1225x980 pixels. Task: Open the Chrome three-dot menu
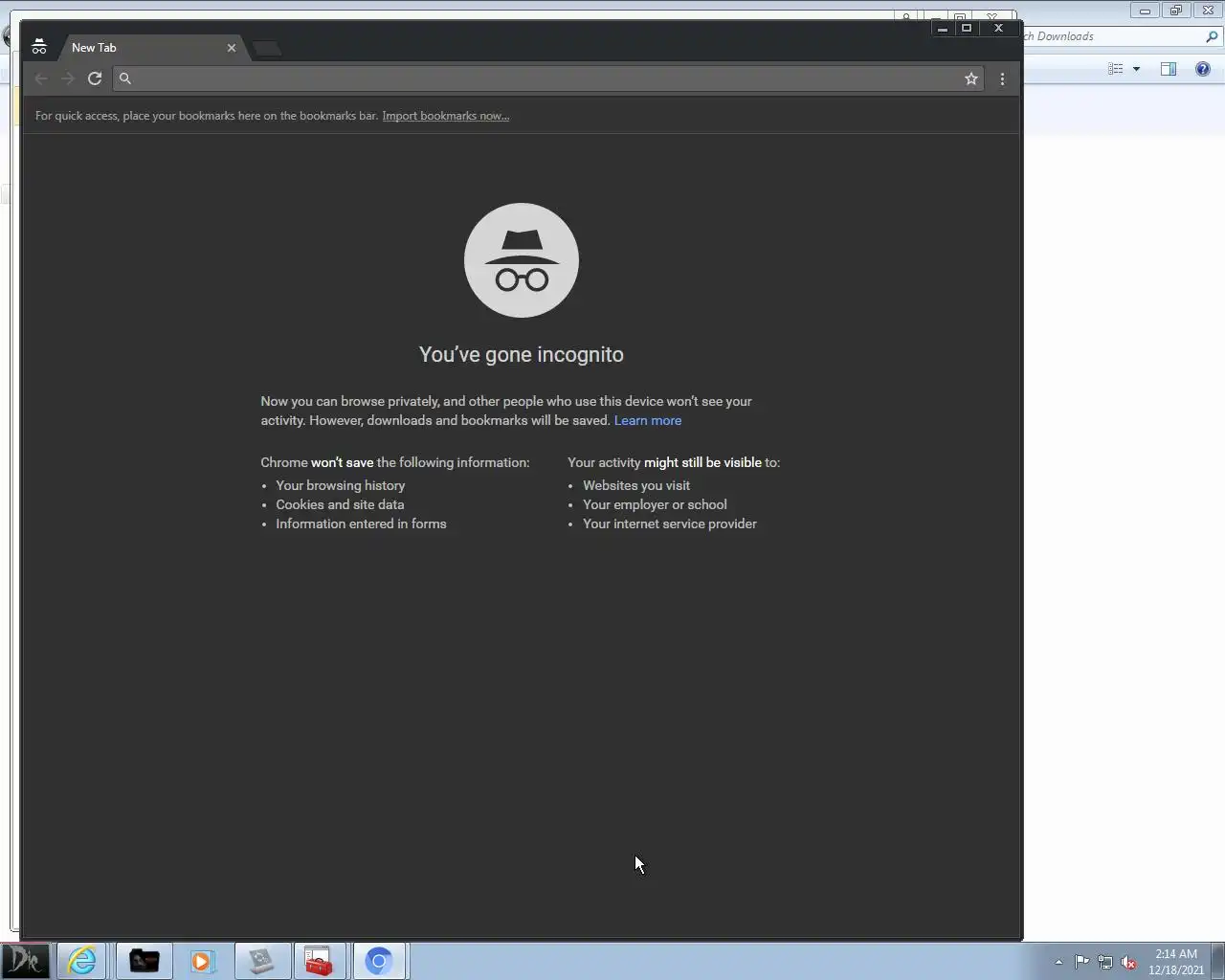[1002, 78]
